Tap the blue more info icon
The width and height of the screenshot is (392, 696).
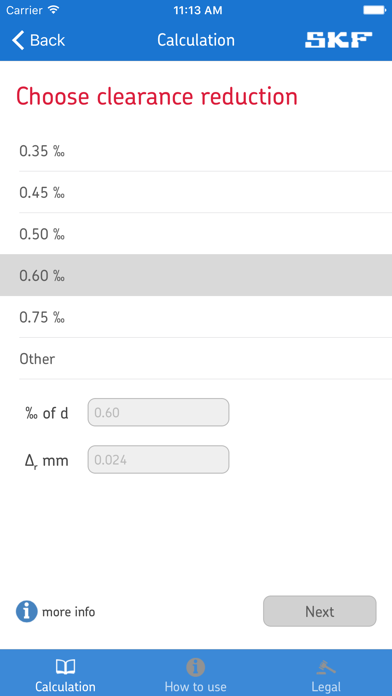(27, 612)
